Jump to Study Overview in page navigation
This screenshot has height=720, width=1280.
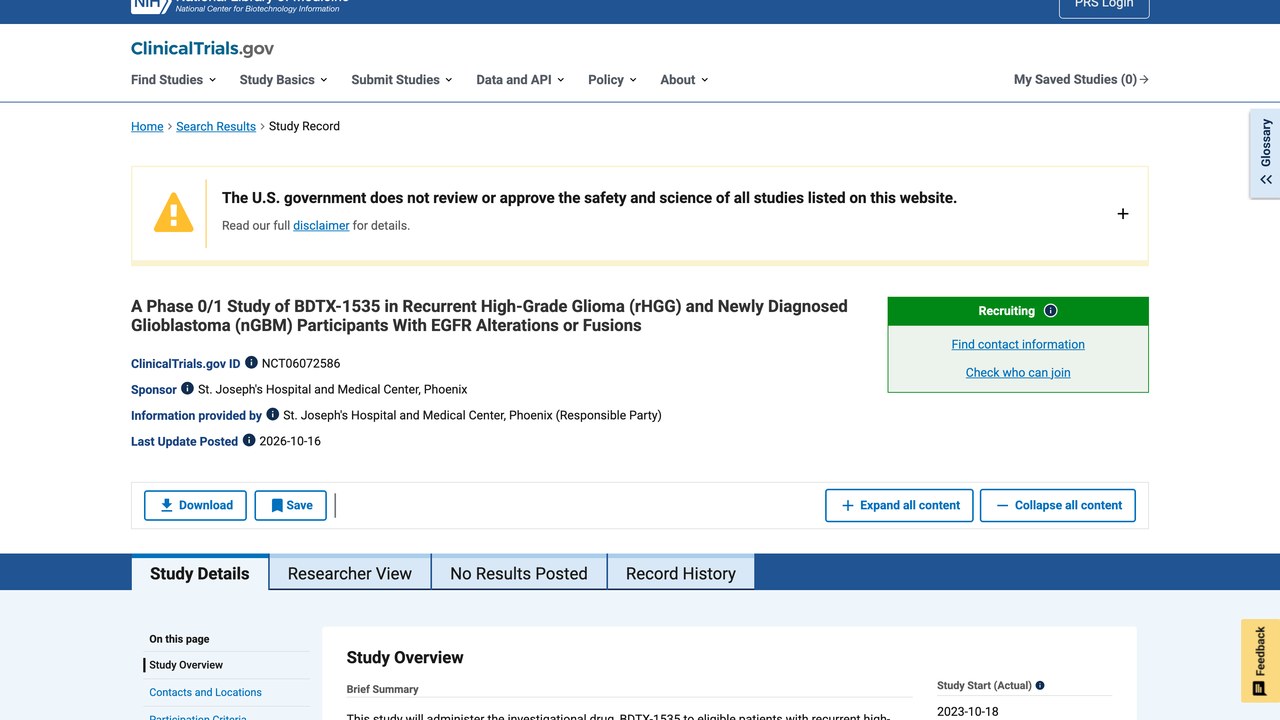pos(186,665)
